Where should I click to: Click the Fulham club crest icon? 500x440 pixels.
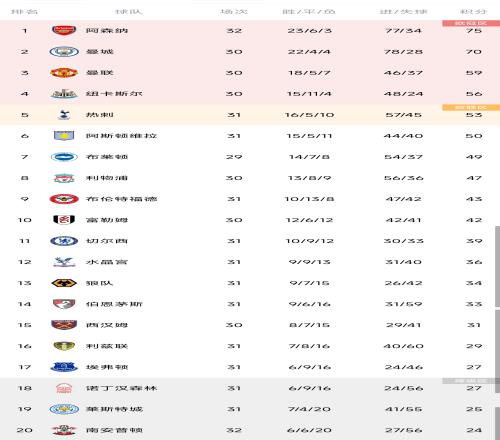tap(64, 220)
